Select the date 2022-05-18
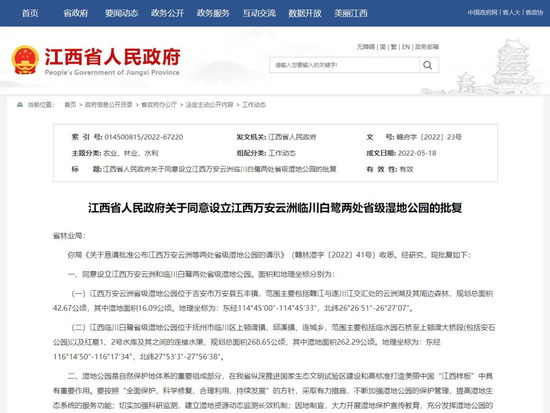Screen dimensions: 550x413 [x=417, y=153]
